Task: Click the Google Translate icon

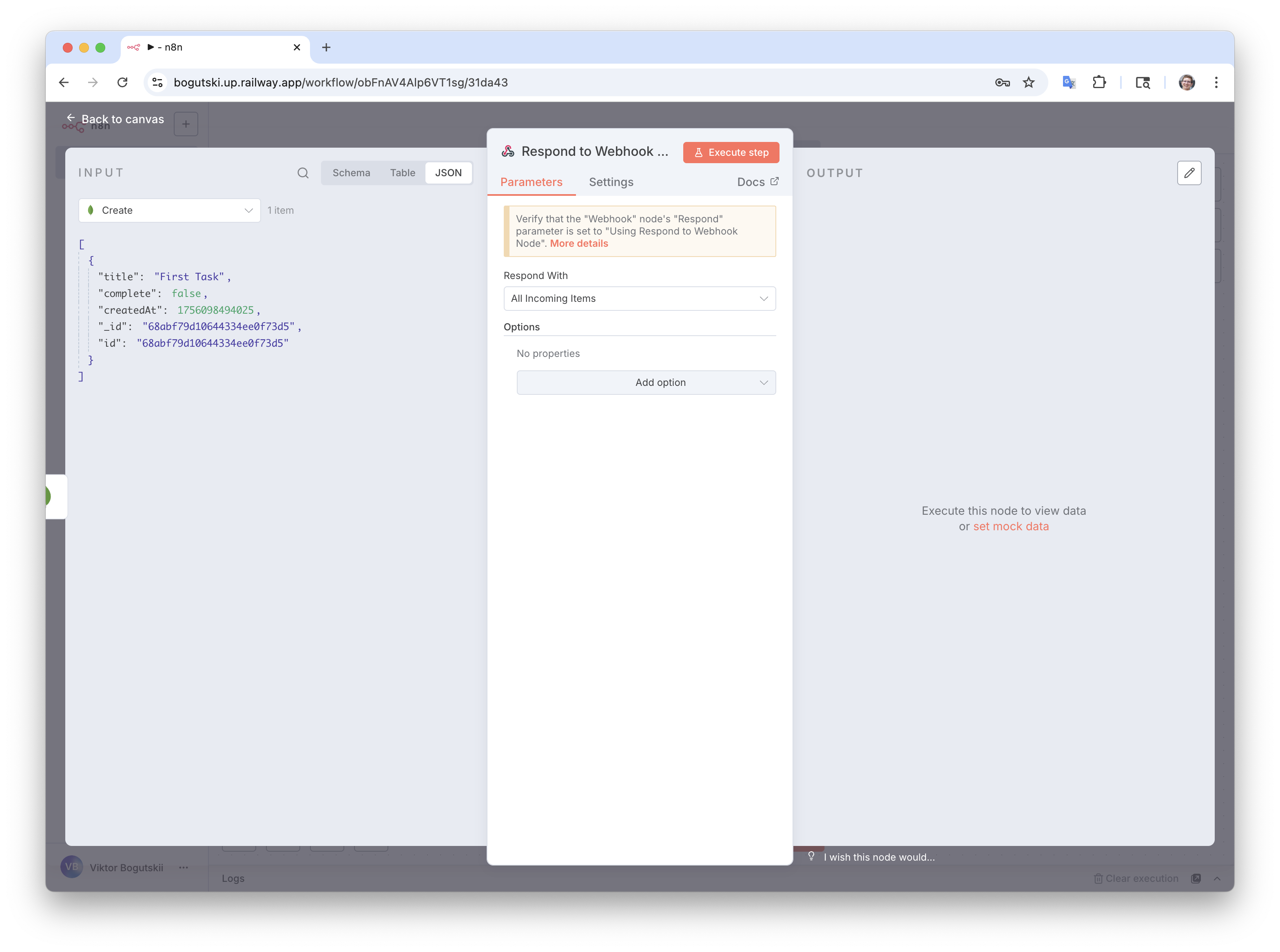Action: [1068, 82]
